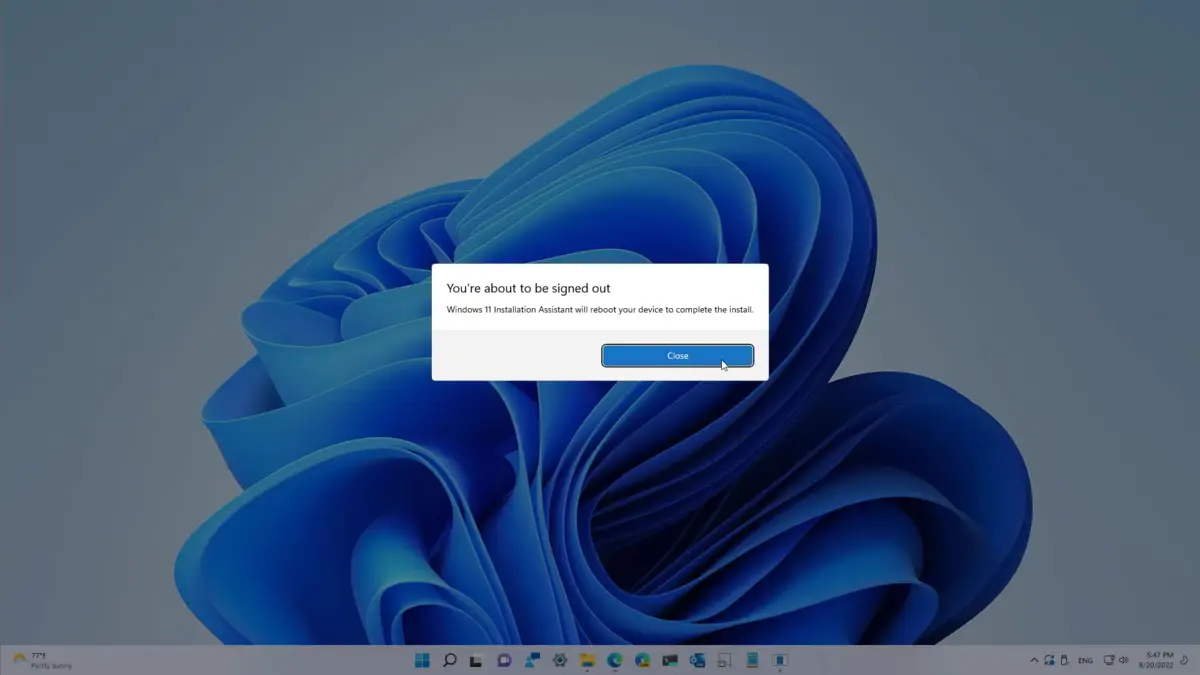Click the volume speaker tray icon

click(x=1123, y=660)
